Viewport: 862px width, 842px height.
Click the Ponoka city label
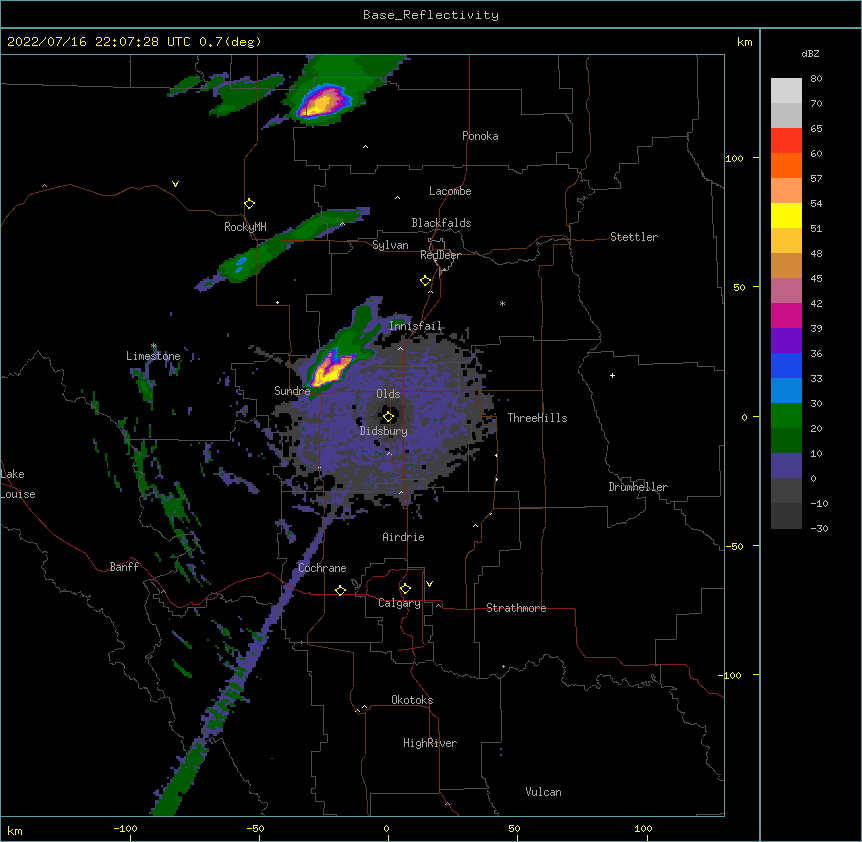pos(480,136)
